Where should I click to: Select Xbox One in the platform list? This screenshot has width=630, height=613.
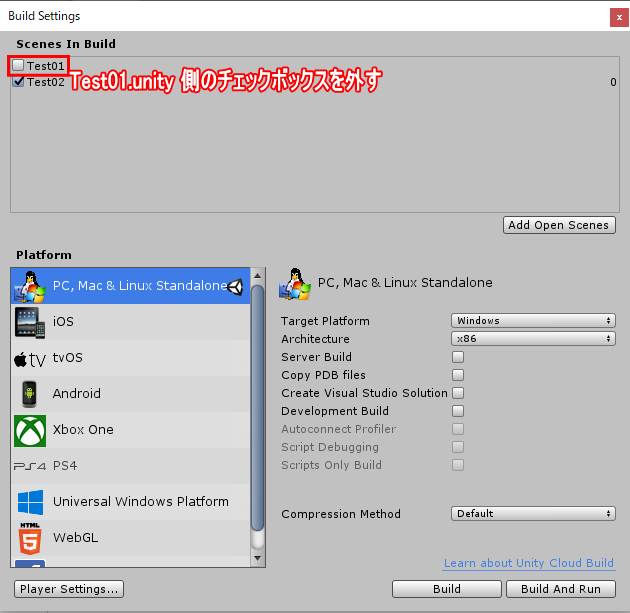click(x=131, y=430)
